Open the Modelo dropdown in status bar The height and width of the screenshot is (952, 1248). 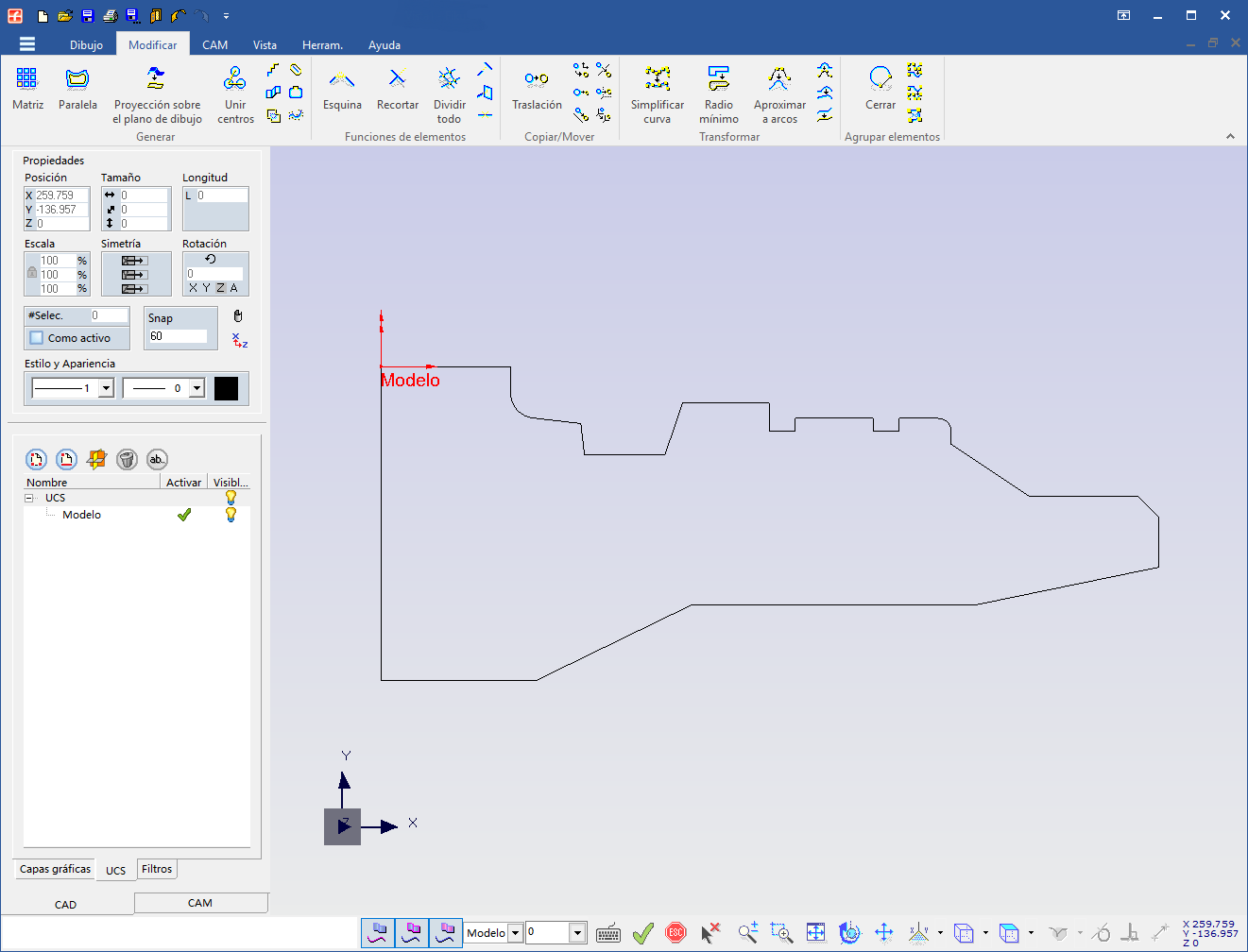(516, 933)
